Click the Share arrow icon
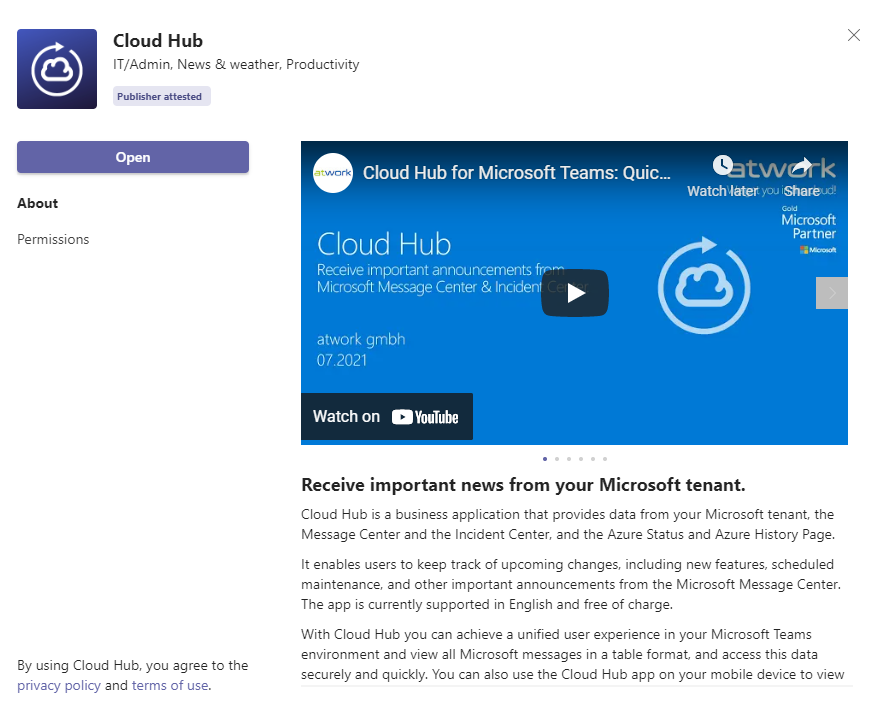The height and width of the screenshot is (706, 871). click(x=802, y=165)
